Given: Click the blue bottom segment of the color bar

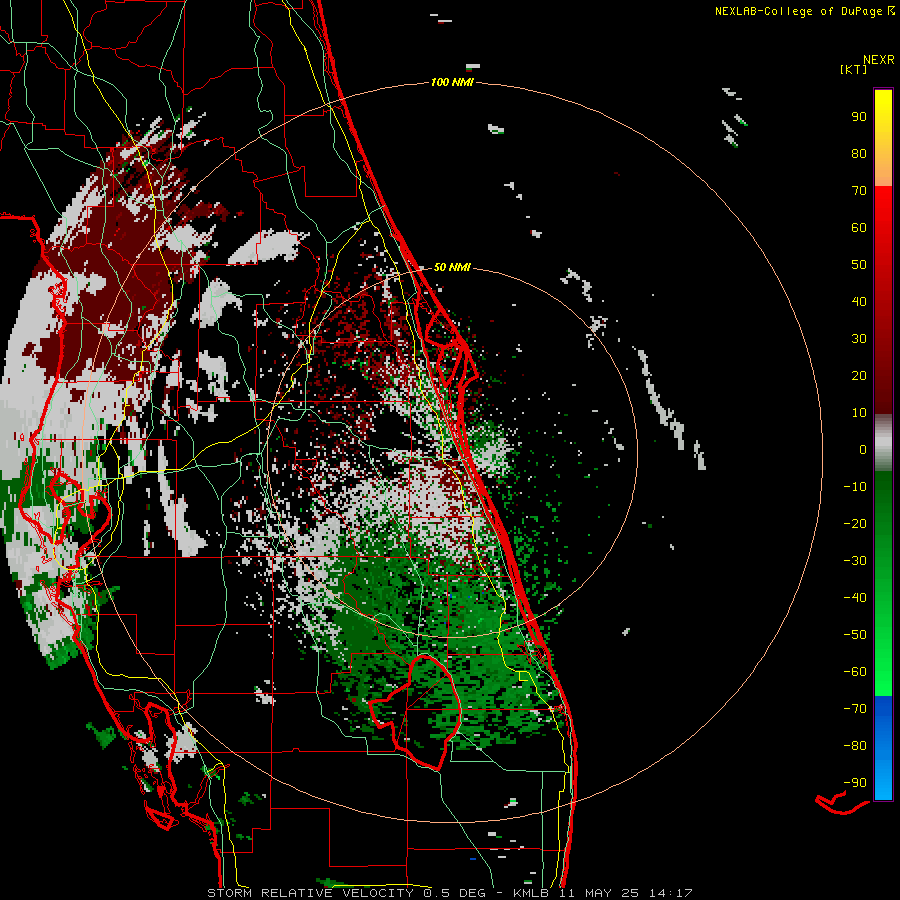Looking at the screenshot, I should [883, 748].
